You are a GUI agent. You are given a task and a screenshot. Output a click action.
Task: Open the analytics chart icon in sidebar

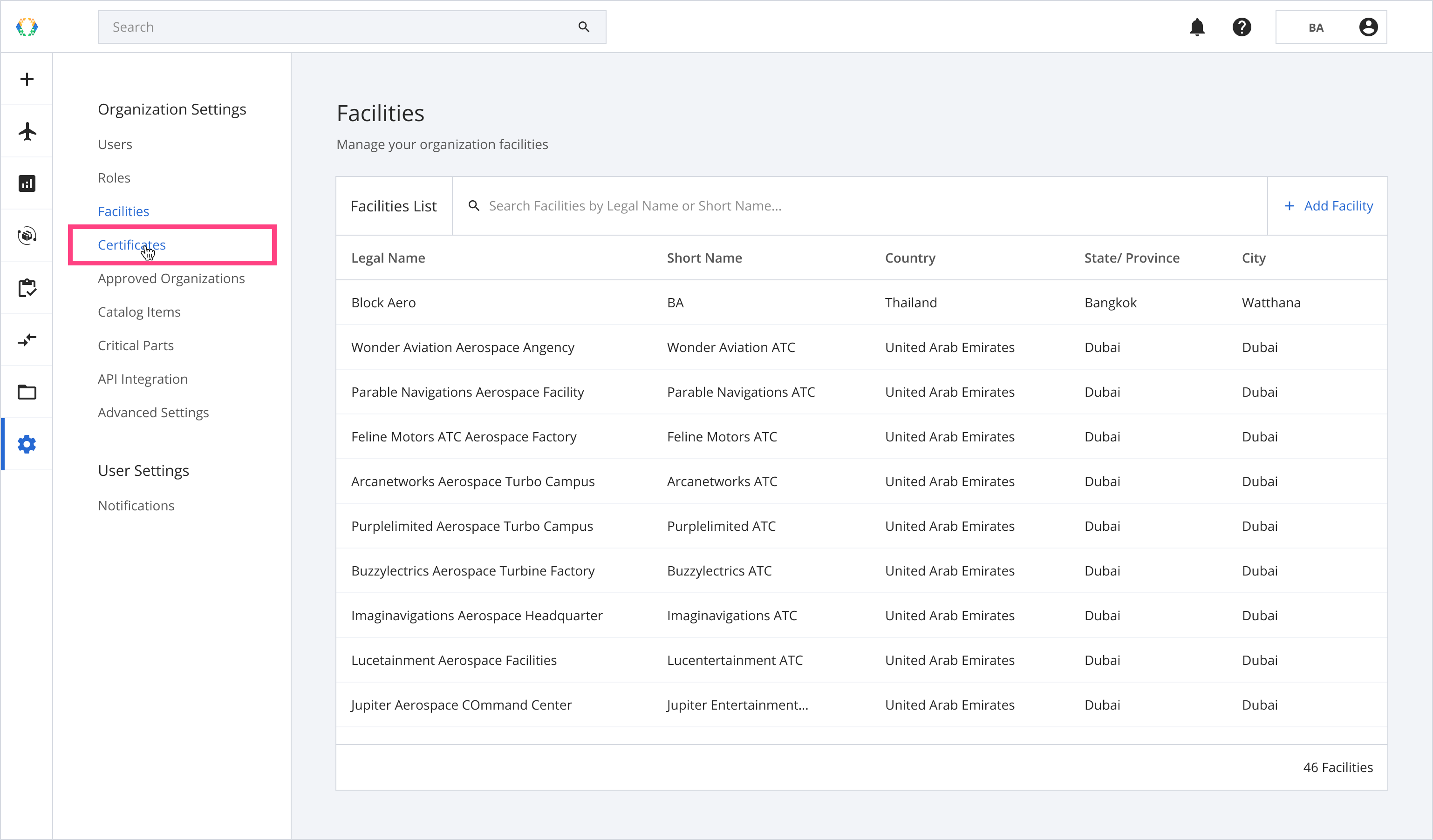coord(27,183)
